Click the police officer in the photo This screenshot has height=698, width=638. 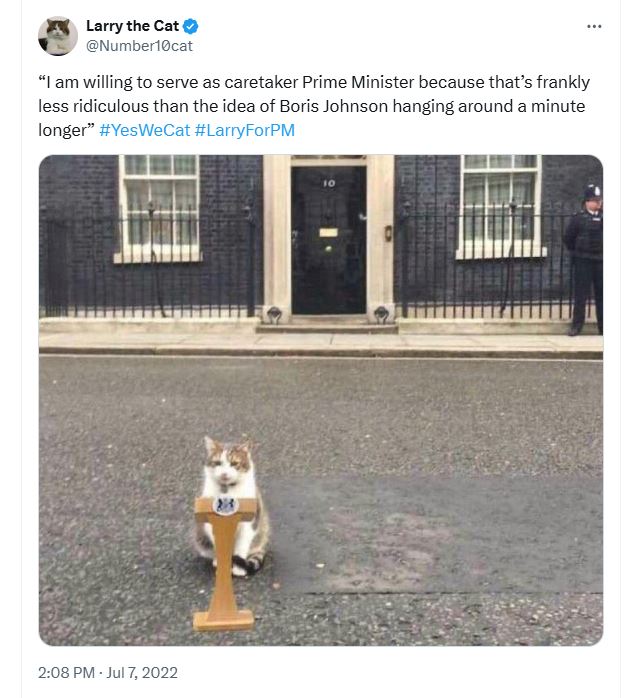(585, 258)
